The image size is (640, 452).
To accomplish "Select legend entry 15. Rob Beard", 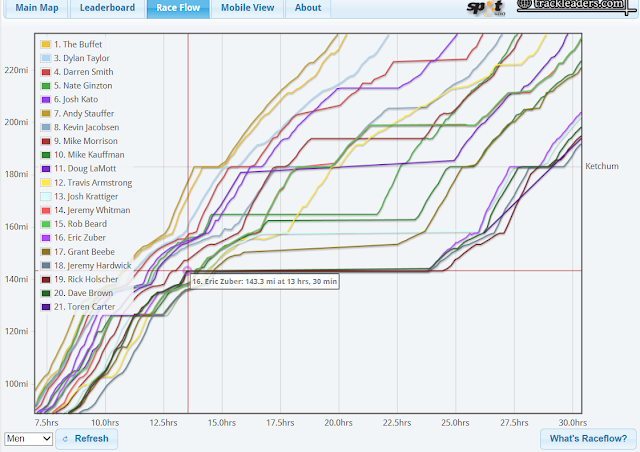I will [x=80, y=224].
